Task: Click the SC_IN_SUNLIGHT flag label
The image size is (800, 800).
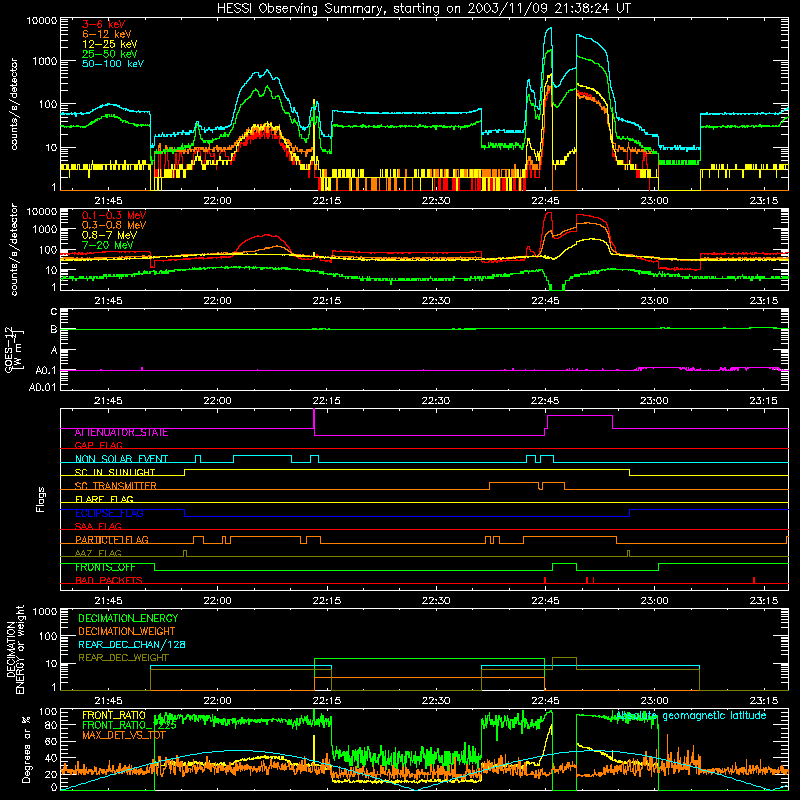Action: point(115,472)
